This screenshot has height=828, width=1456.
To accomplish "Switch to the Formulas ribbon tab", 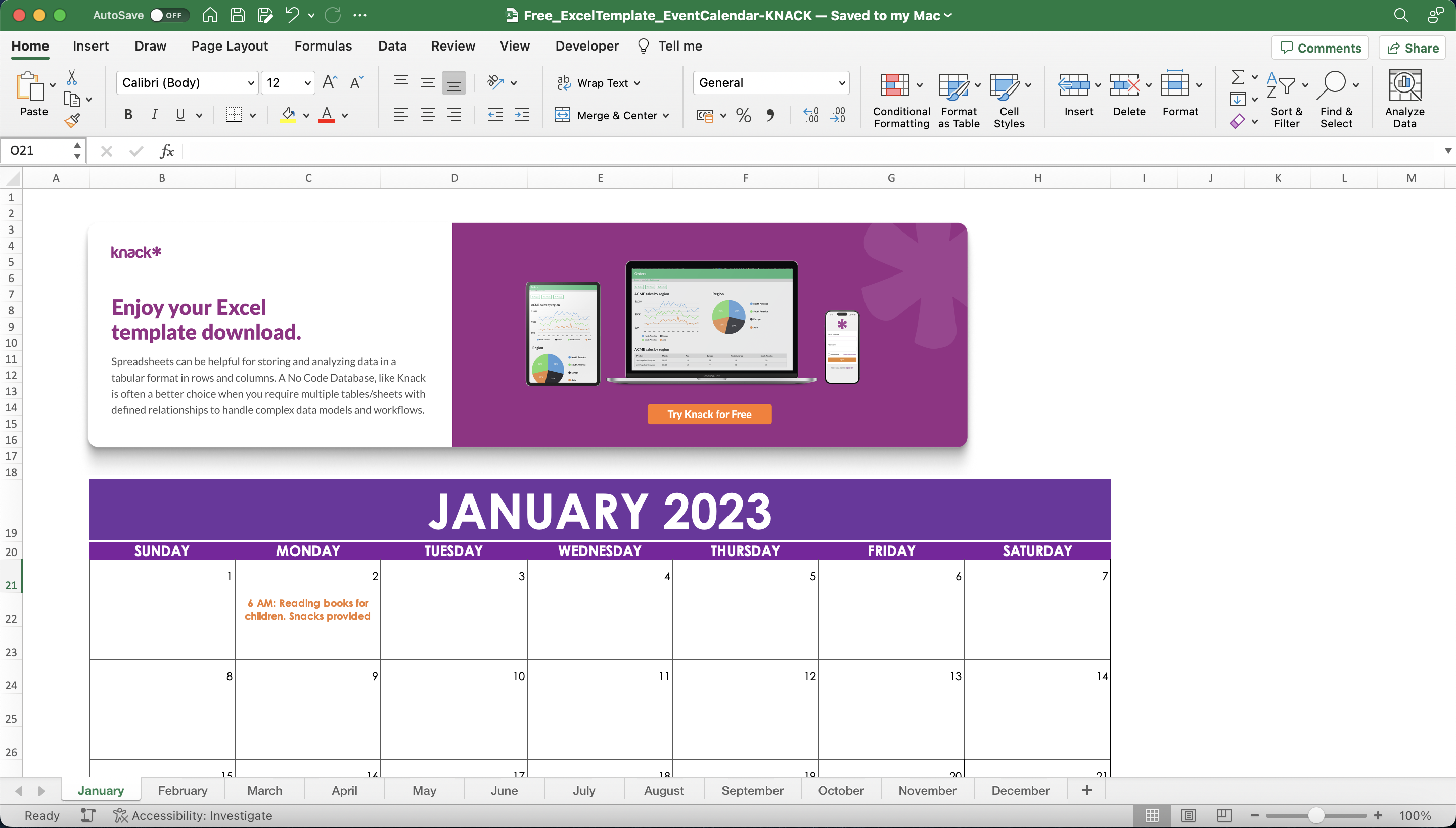I will click(x=323, y=45).
